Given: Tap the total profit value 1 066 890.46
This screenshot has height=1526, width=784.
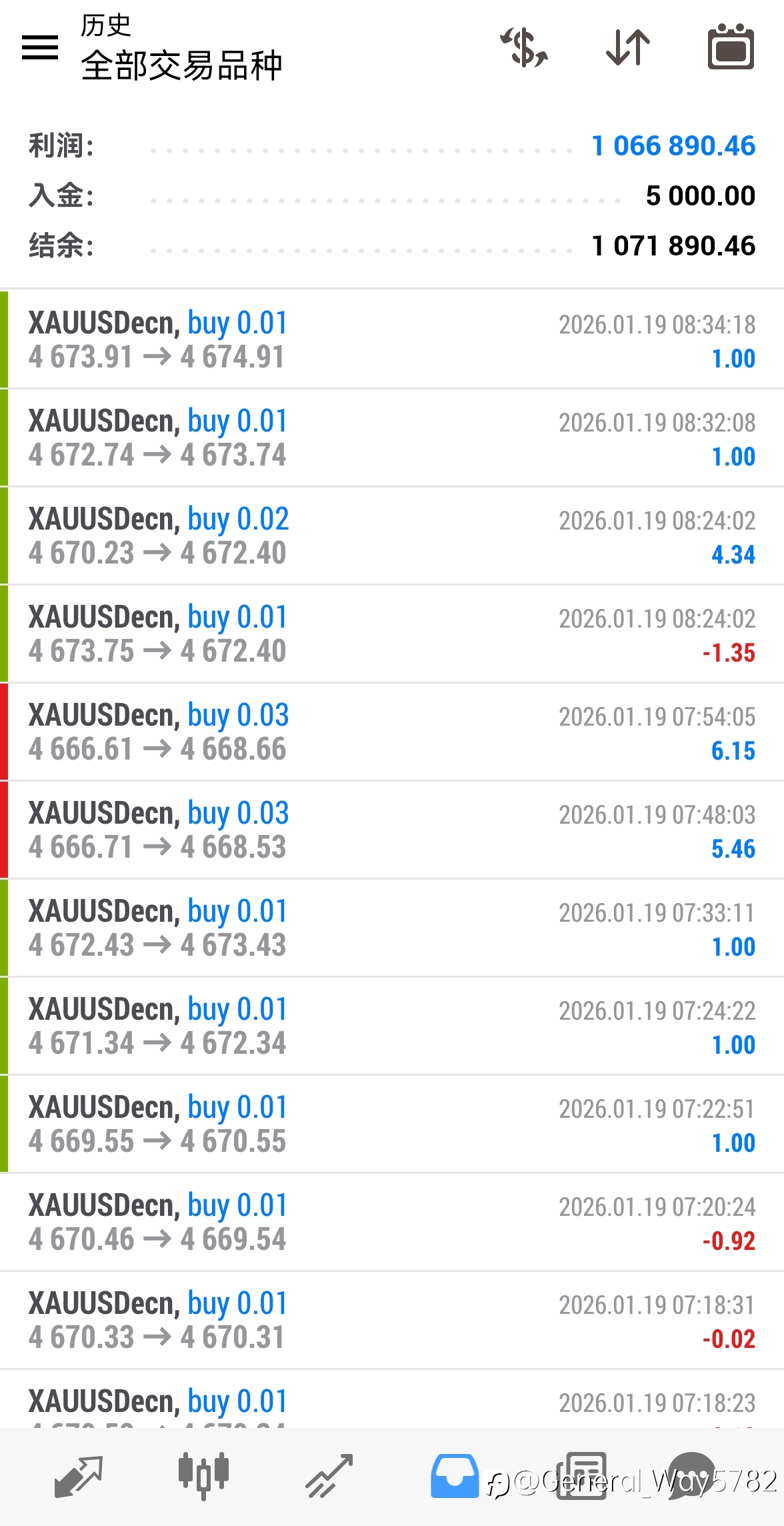Looking at the screenshot, I should coord(673,146).
